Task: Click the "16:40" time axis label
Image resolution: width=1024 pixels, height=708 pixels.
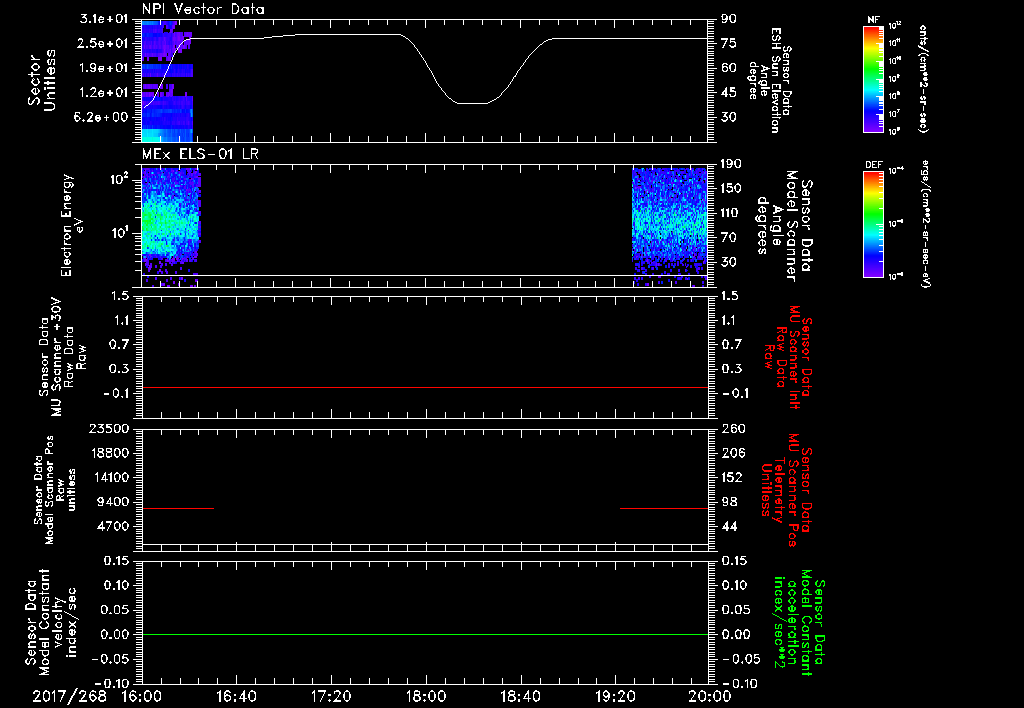Action: (236, 696)
